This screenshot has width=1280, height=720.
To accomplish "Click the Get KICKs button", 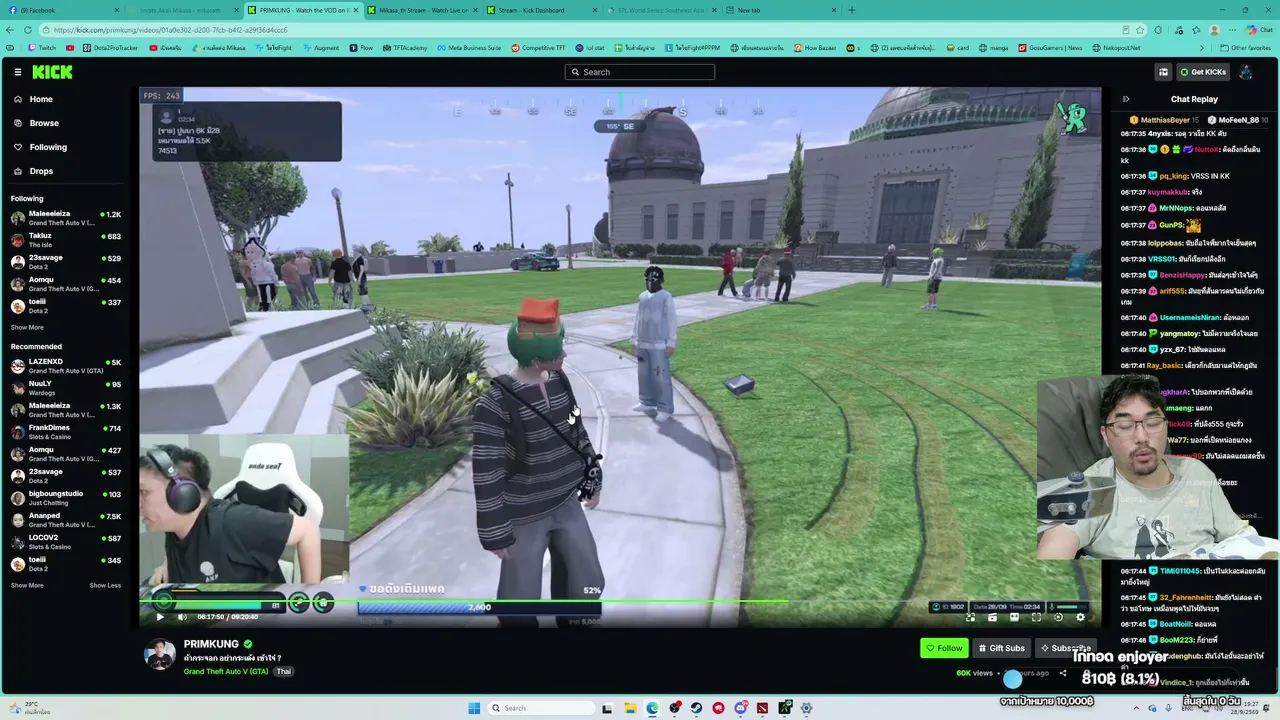I will [1202, 72].
